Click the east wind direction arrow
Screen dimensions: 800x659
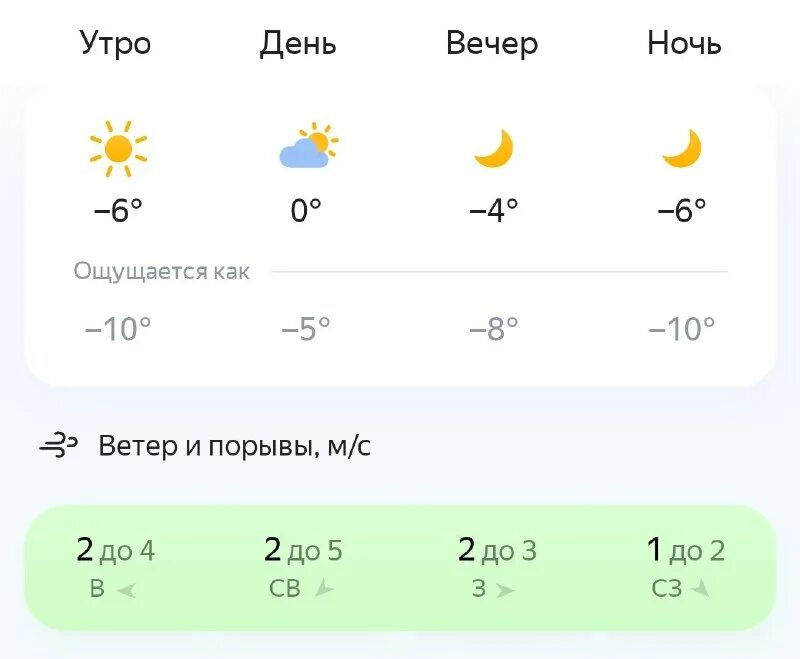coord(126,590)
